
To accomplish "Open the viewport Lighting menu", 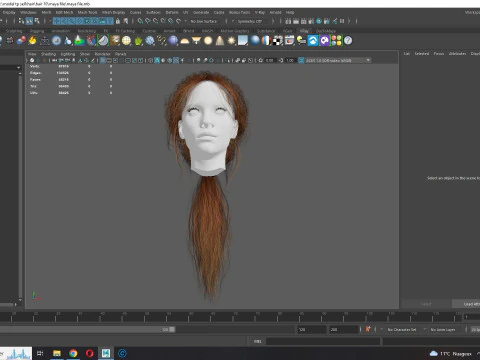I will tap(68, 54).
